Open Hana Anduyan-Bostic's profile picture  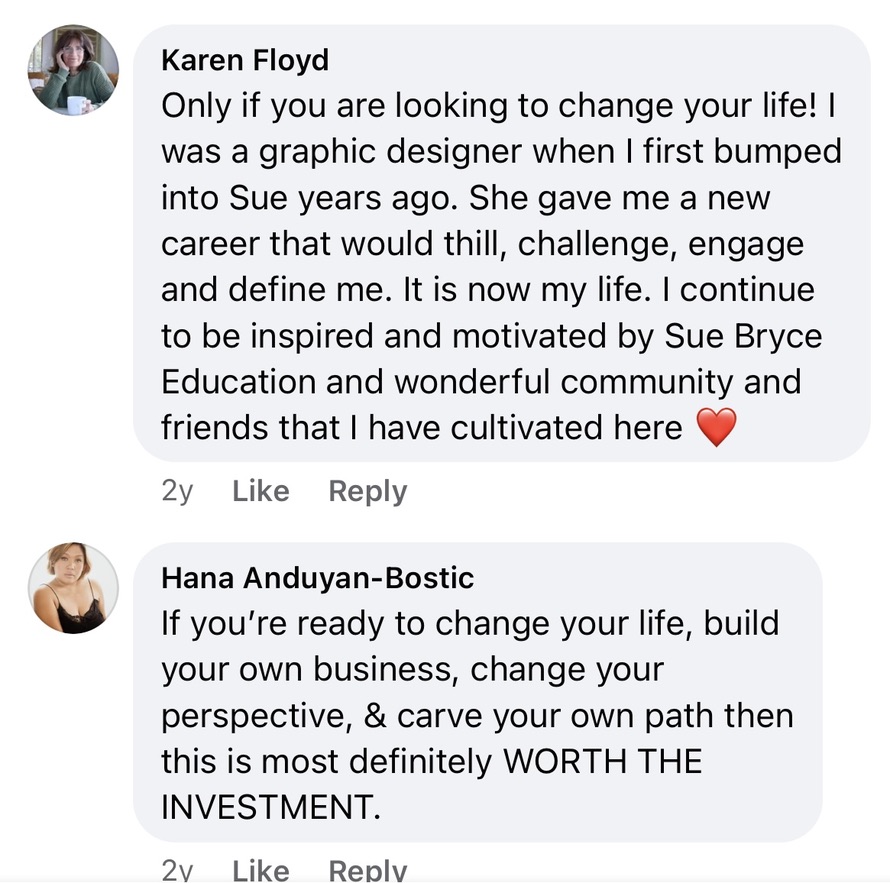point(75,588)
